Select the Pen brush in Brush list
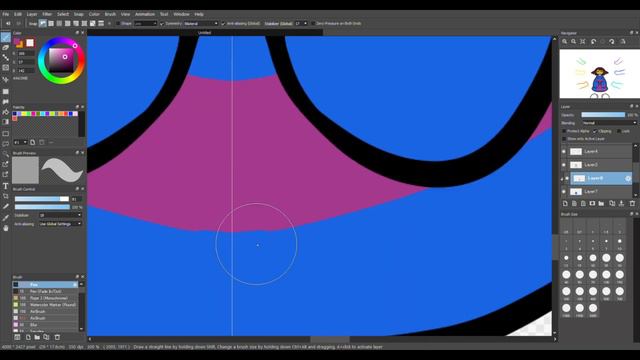 pyautogui.click(x=45, y=284)
